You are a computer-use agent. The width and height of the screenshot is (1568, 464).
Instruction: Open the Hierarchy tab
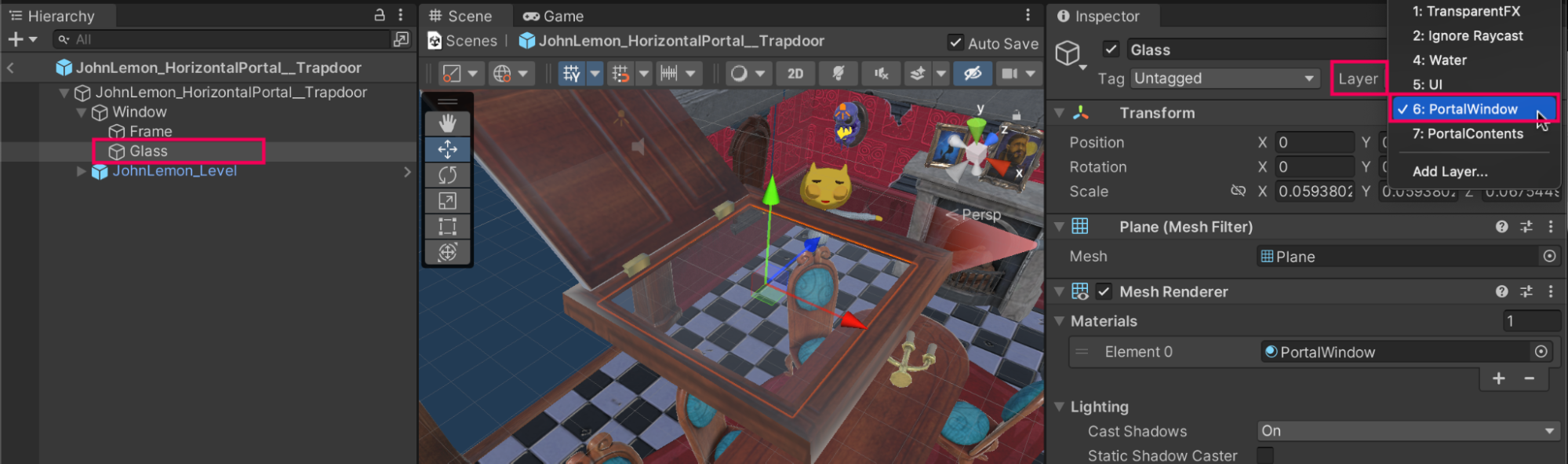click(x=52, y=16)
